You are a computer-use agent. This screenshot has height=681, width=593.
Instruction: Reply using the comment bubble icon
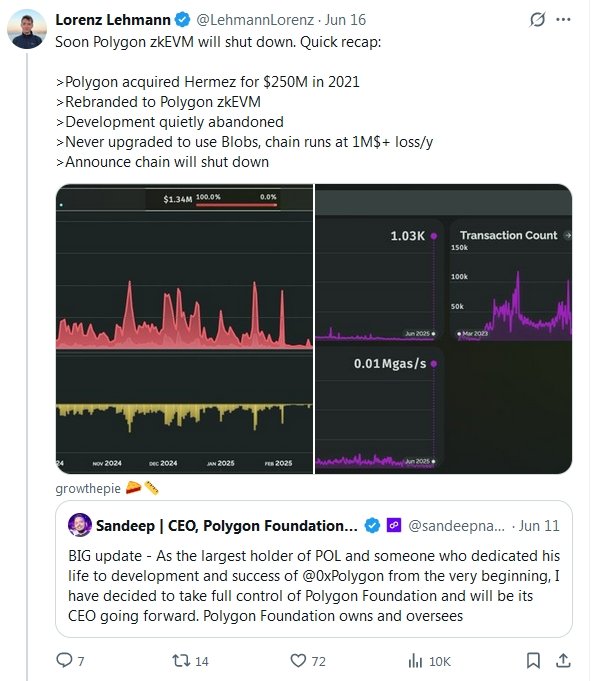pyautogui.click(x=64, y=661)
